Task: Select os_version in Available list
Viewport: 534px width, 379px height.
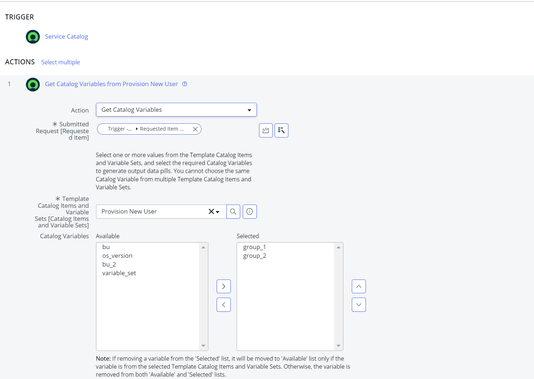Action: 117,256
